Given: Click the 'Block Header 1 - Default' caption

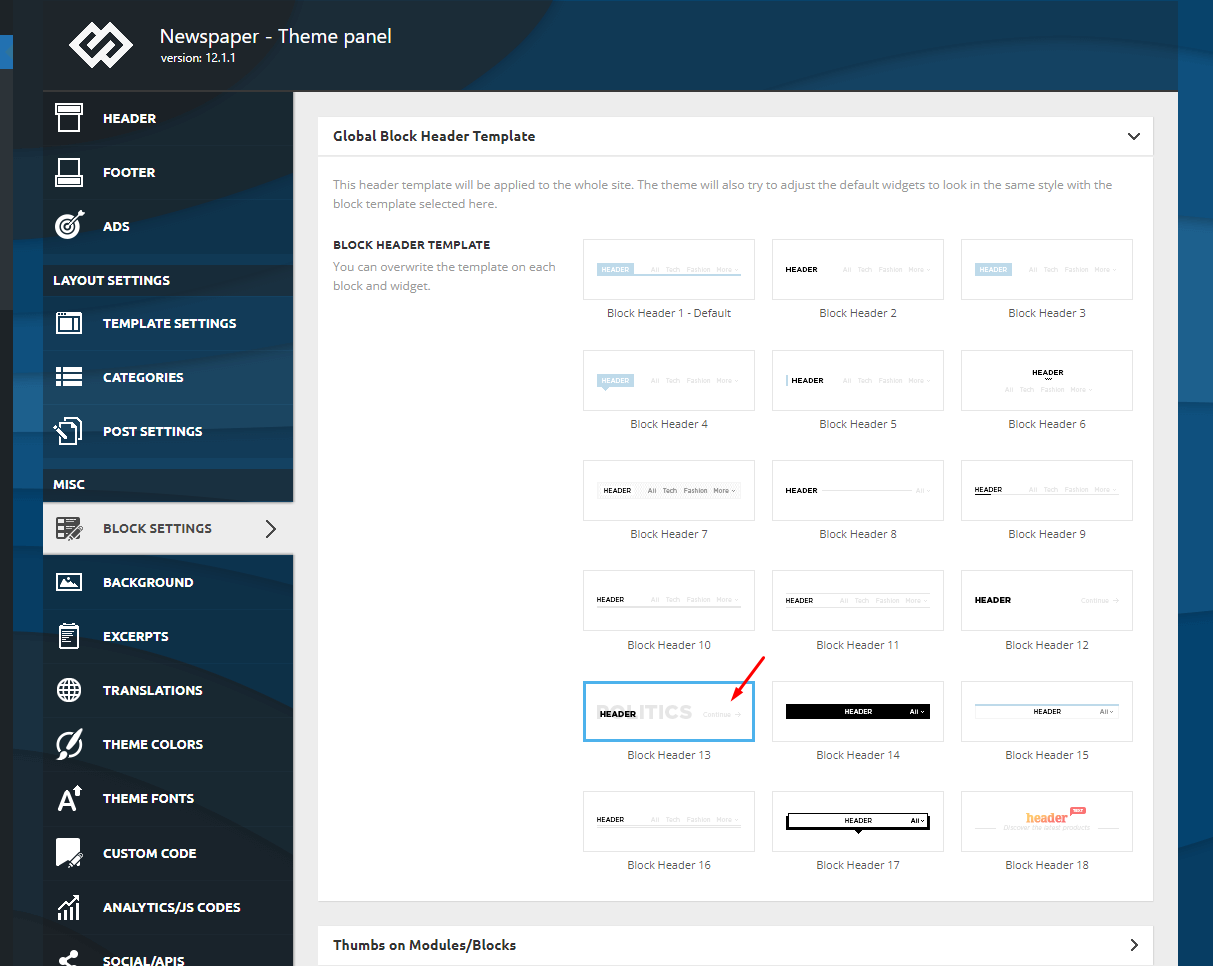Looking at the screenshot, I should click(x=669, y=313).
